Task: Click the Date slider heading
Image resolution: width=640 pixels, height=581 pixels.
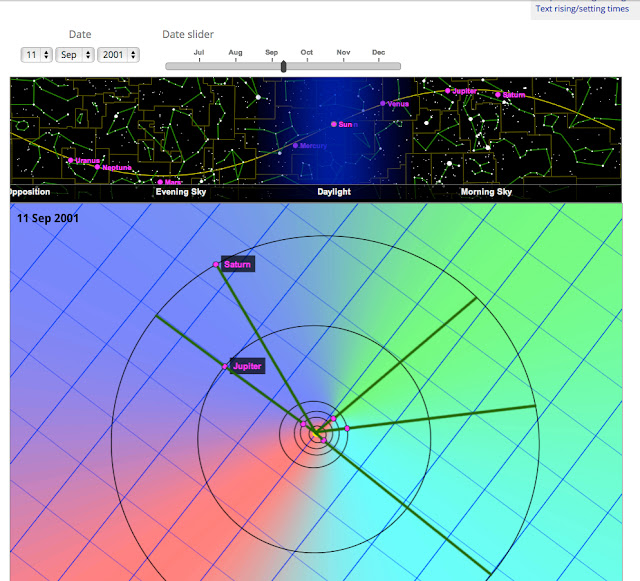Action: pos(188,34)
